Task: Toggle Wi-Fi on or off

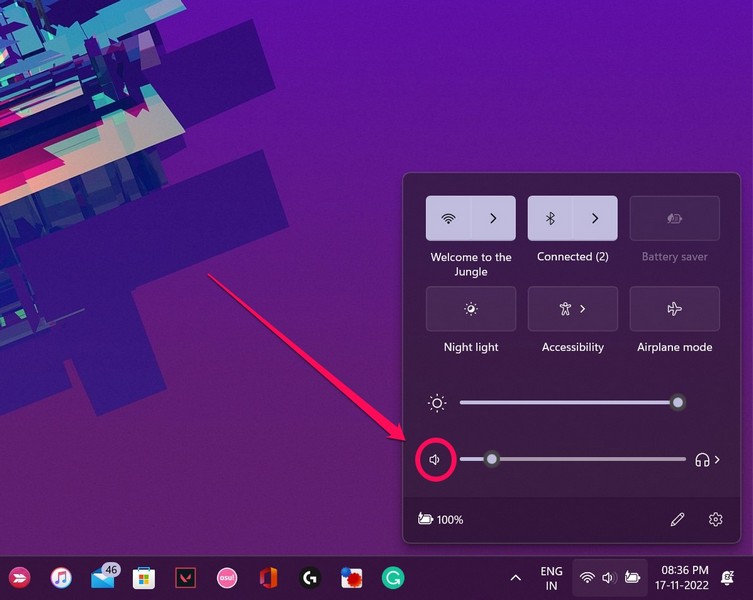Action: point(448,218)
